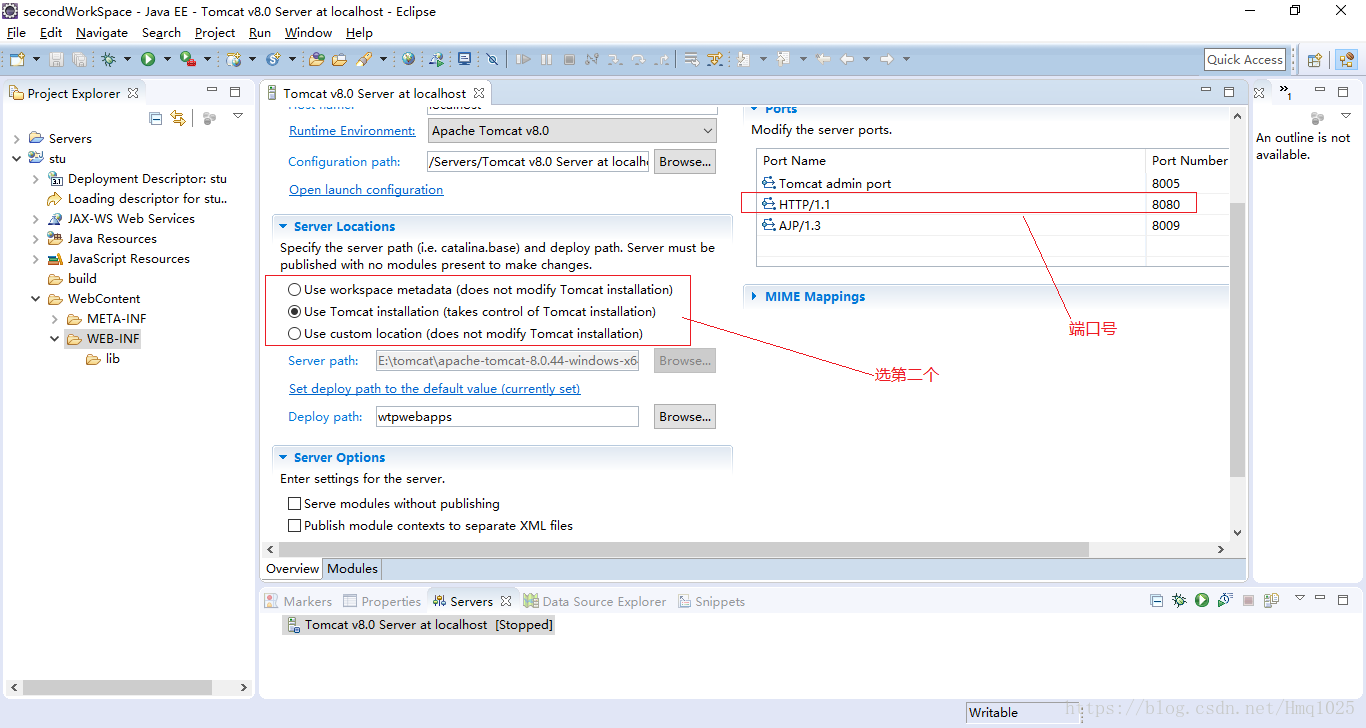The height and width of the screenshot is (728, 1366).
Task: Click the collapse icon in Servers view toolbar
Action: pyautogui.click(x=1156, y=600)
